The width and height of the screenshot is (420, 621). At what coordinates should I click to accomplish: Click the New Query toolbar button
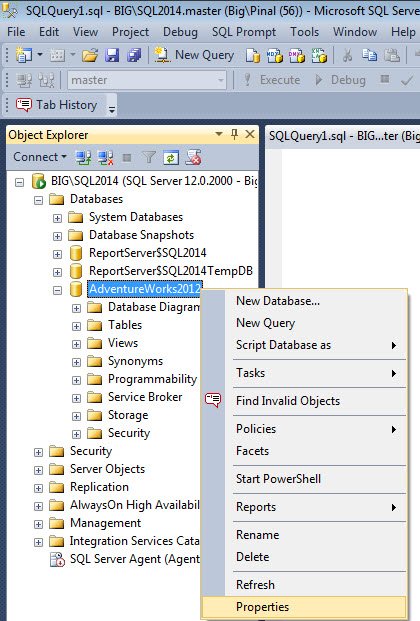click(194, 55)
